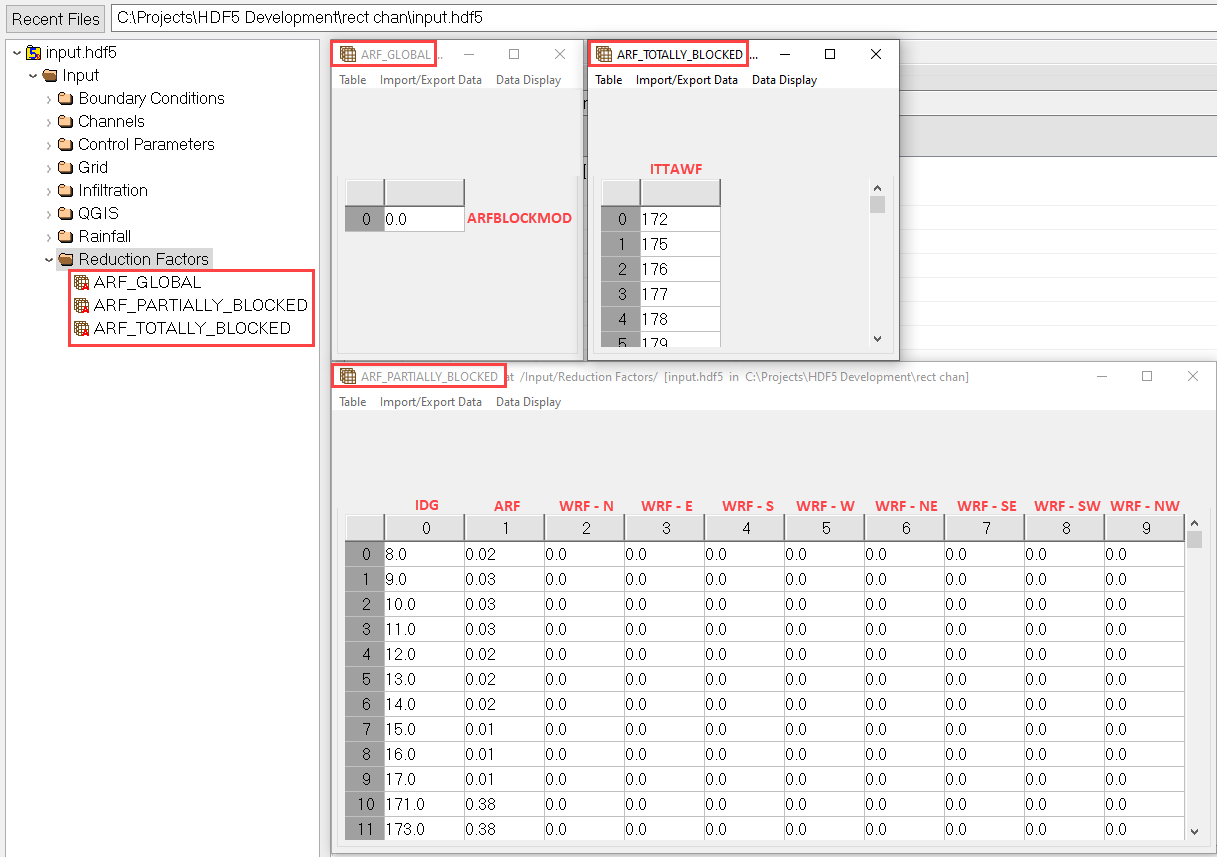The width and height of the screenshot is (1217, 857).
Task: Expand the Rainfall folder node
Action: tap(49, 237)
